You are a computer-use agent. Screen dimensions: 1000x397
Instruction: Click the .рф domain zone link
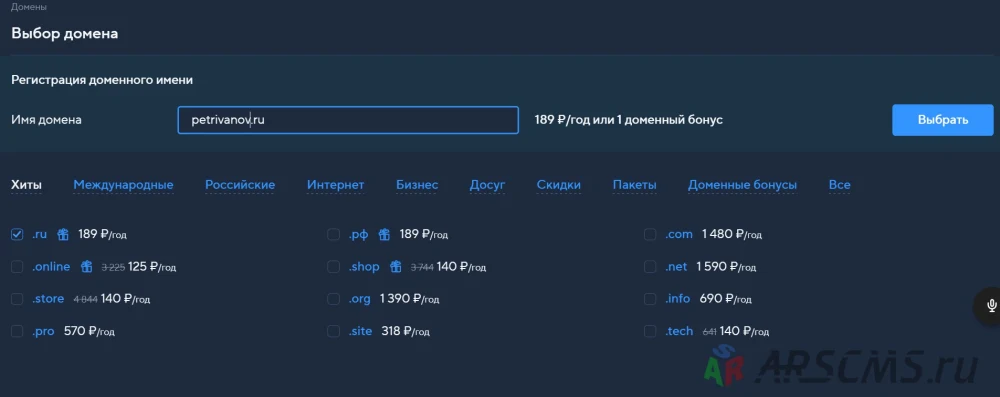358,234
